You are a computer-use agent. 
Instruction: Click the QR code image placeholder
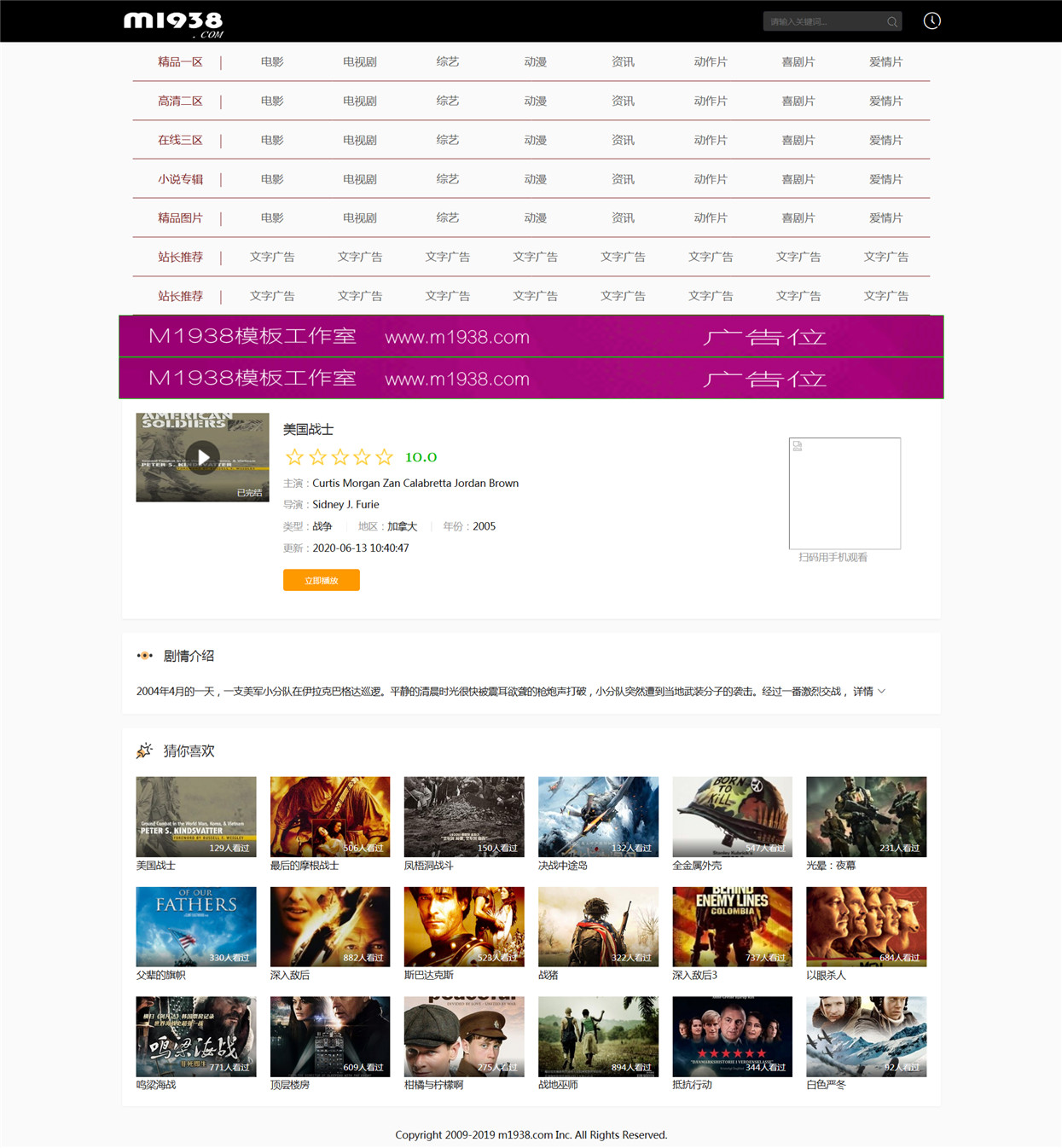coord(844,493)
